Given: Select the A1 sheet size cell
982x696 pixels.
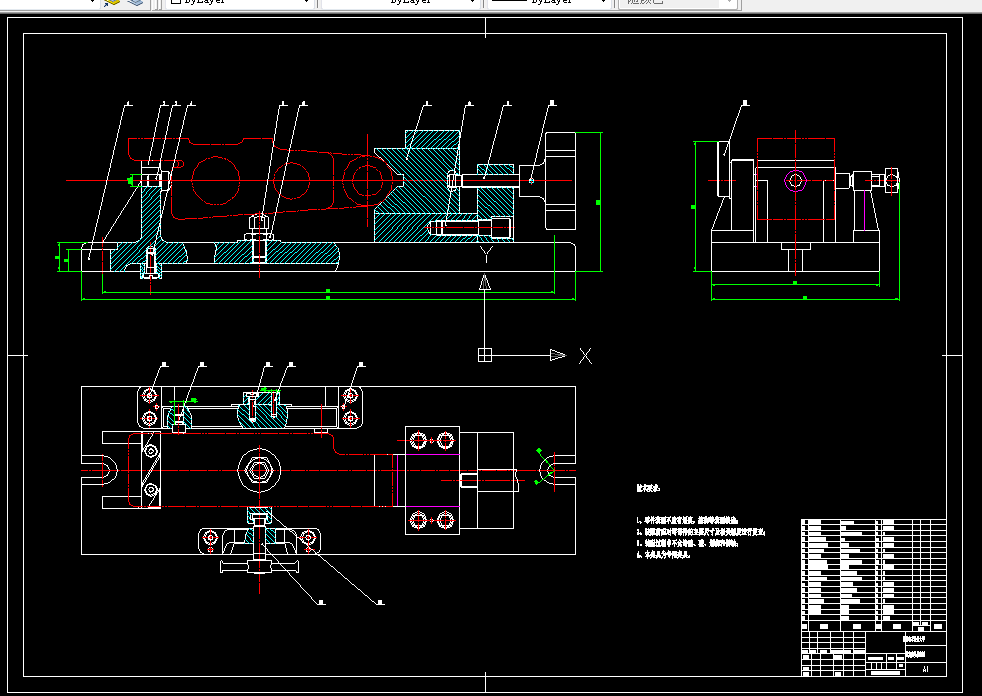Looking at the screenshot, I should [926, 669].
